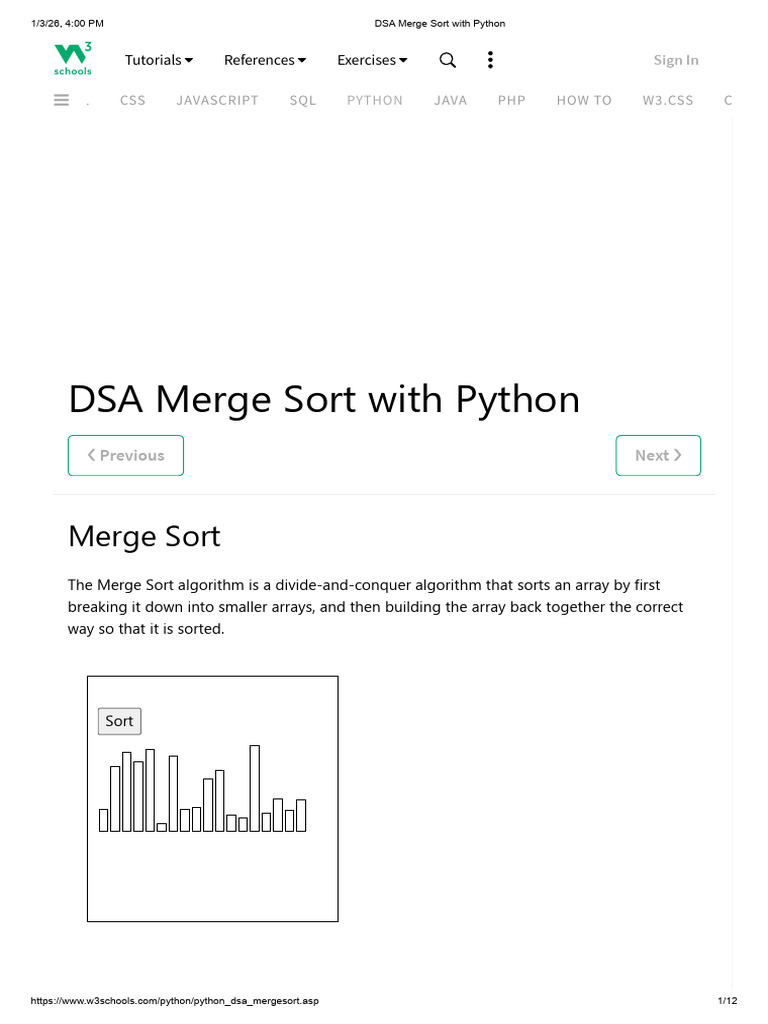Select the JAVA topic tab
Viewport: 768px width, 1024px height.
(451, 101)
